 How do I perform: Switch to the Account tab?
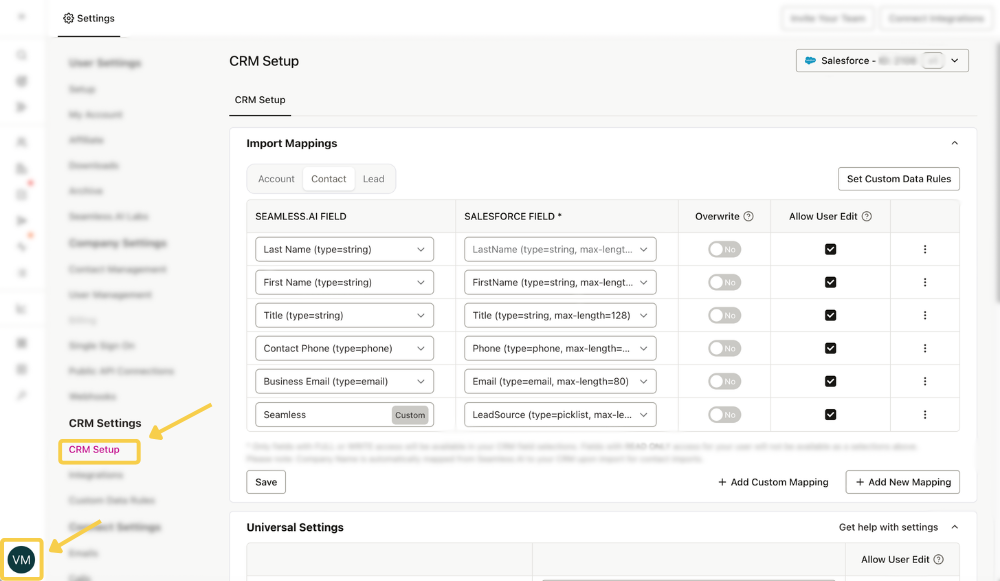tap(275, 178)
